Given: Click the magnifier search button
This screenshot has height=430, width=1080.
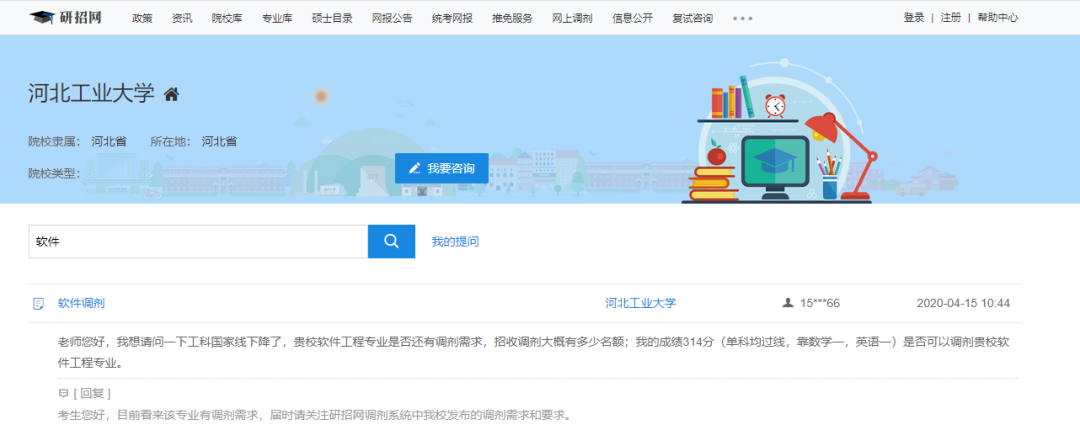Looking at the screenshot, I should [x=391, y=241].
